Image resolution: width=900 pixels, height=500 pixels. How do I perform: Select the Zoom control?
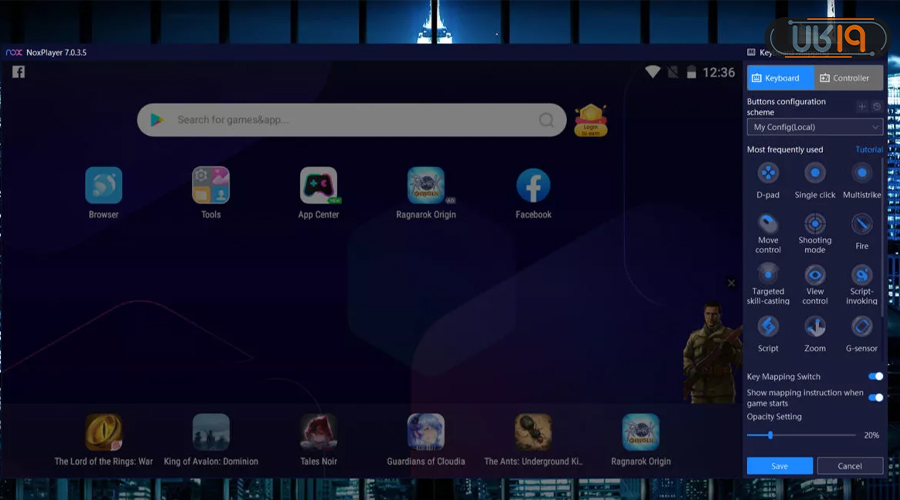click(x=814, y=327)
